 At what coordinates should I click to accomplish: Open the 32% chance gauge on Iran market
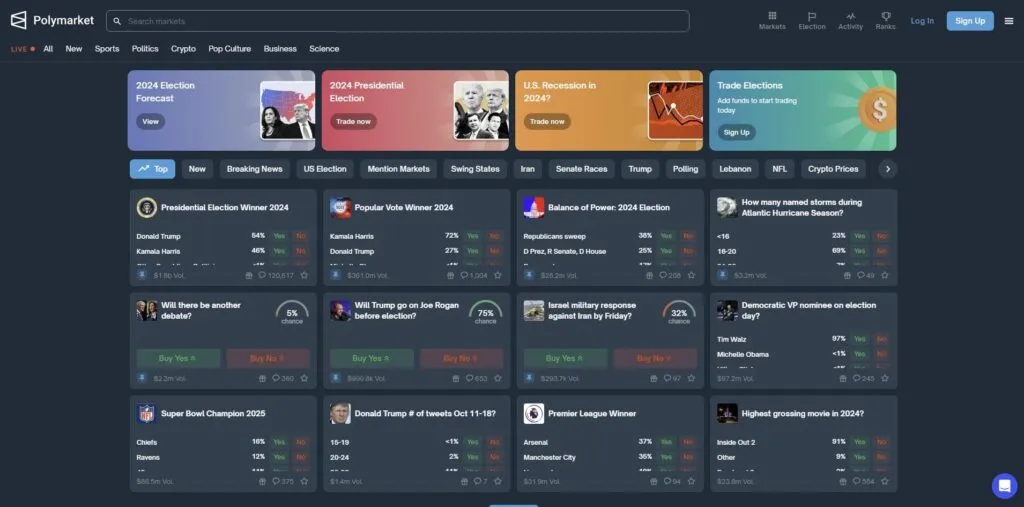pos(679,312)
